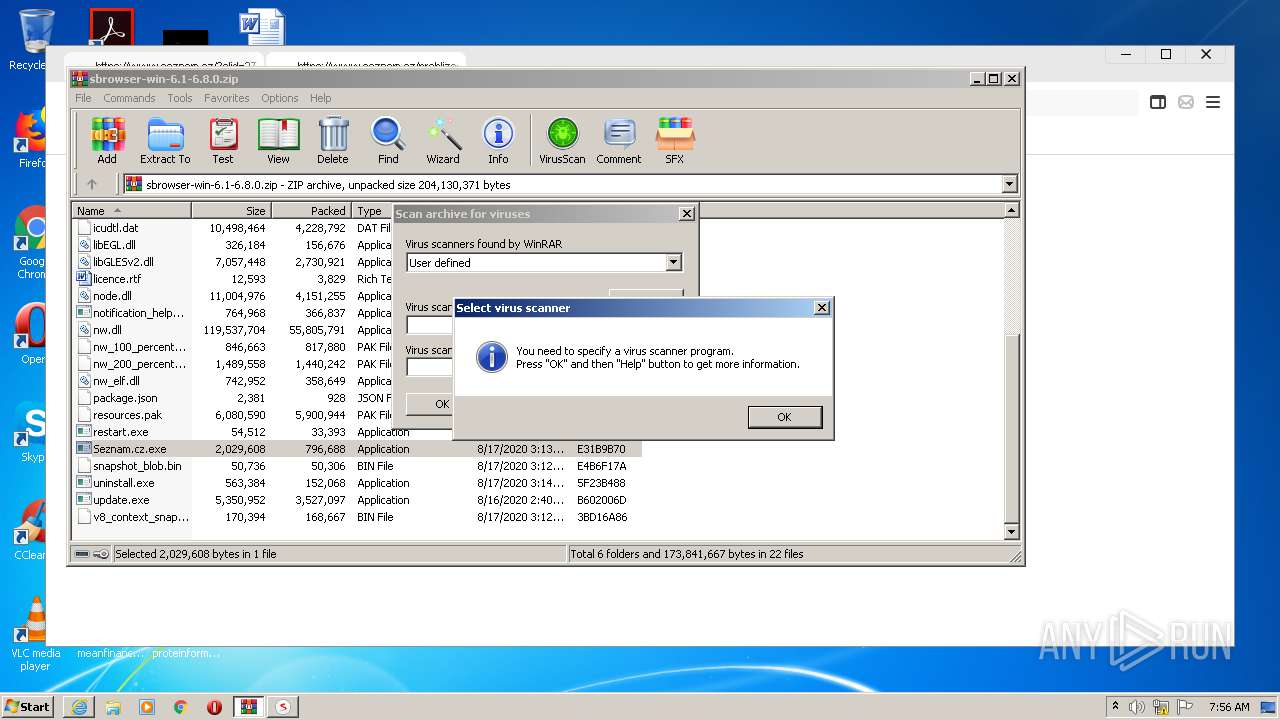Click the Windows Start button
Image resolution: width=1280 pixels, height=720 pixels.
28,706
